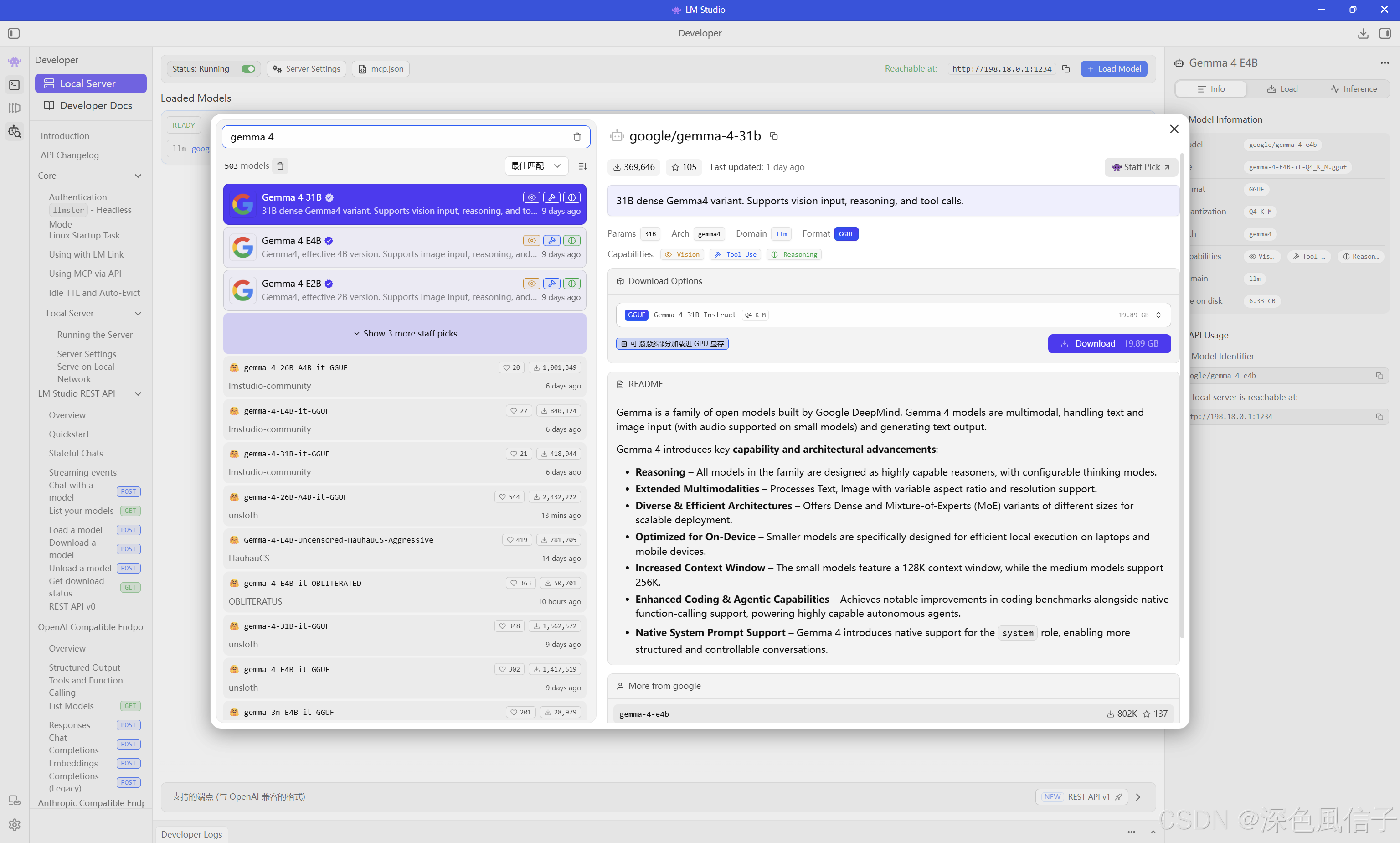Open the model Discover search icon

15,131
